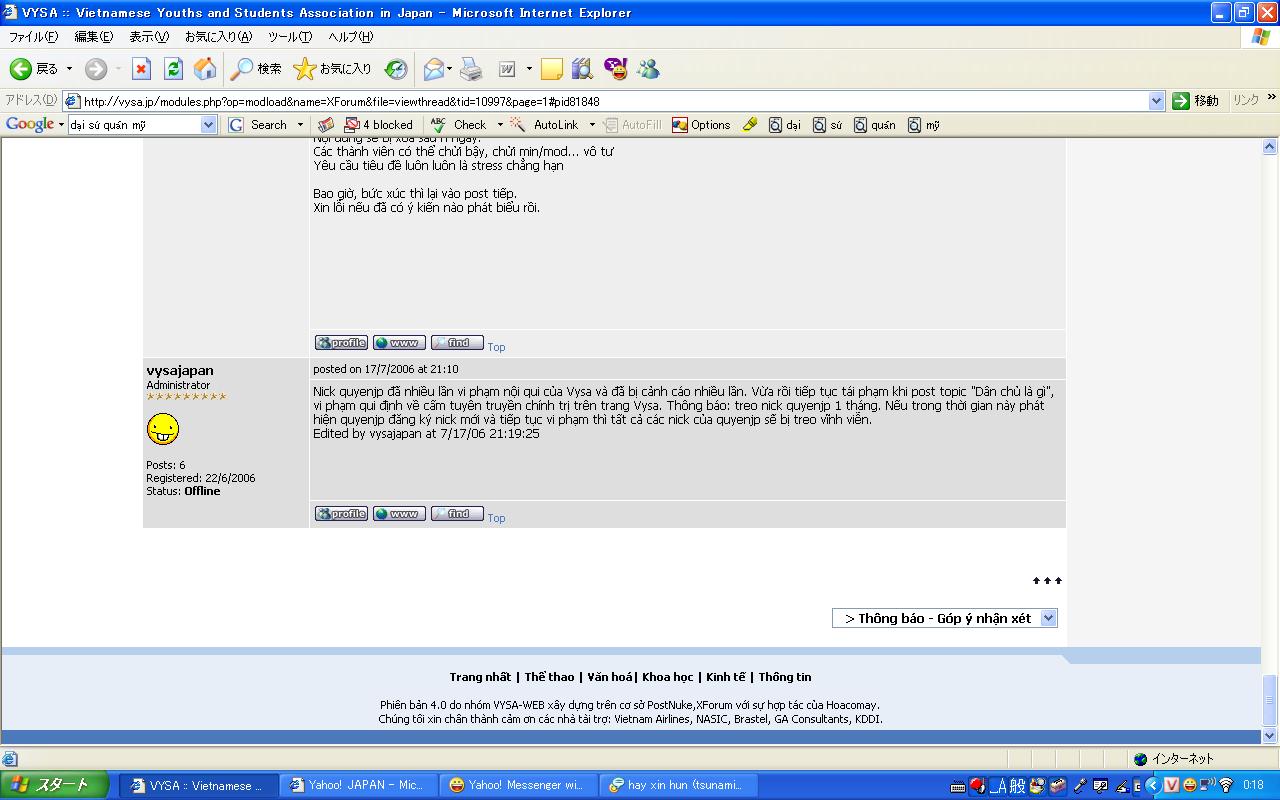Find the word 'quán' toolbar button
Image resolution: width=1280 pixels, height=800 pixels.
pyautogui.click(x=875, y=125)
